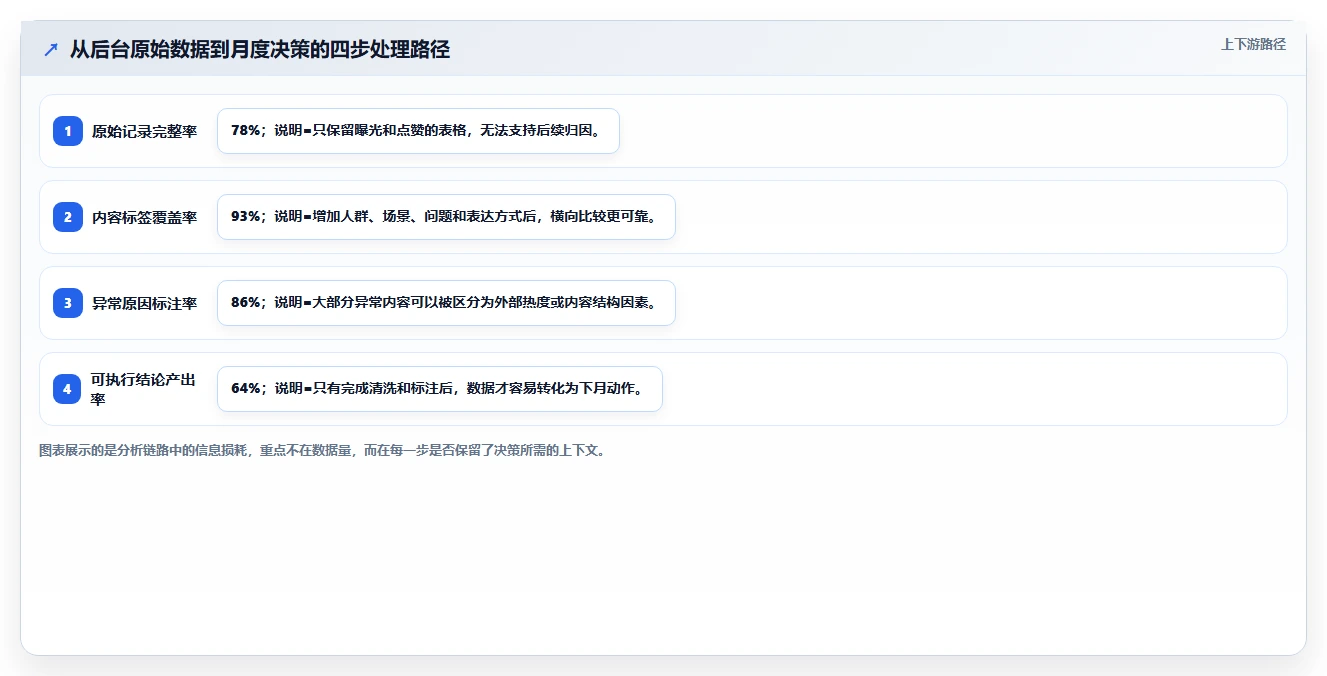Click the step 2 number badge
Viewport: 1327px width, 676px height.
(68, 217)
